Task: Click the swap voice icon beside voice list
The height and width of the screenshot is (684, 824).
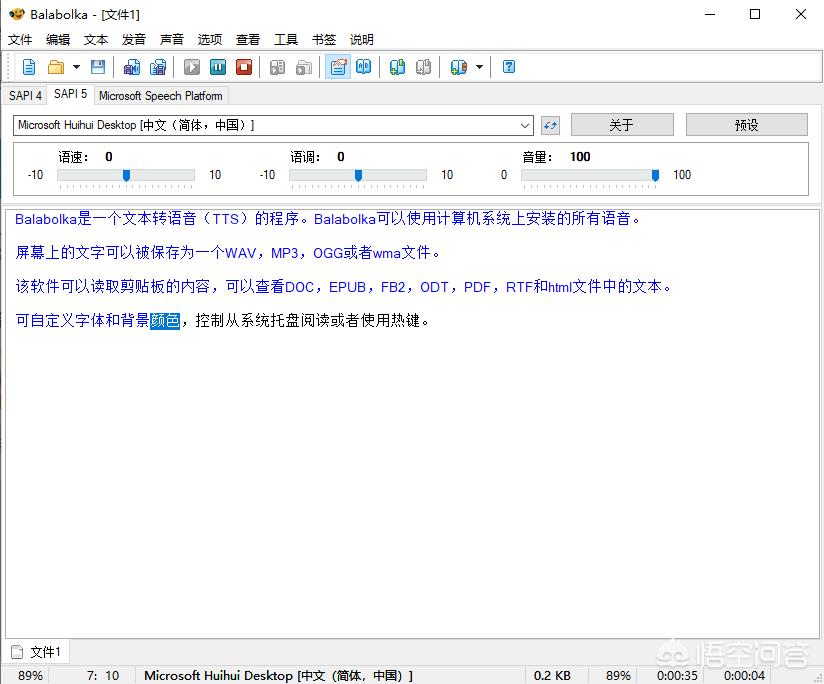Action: [x=550, y=125]
